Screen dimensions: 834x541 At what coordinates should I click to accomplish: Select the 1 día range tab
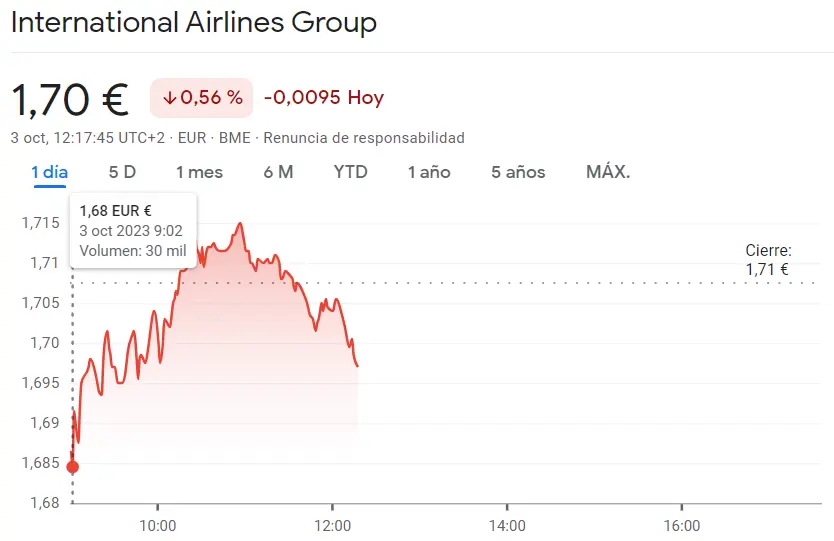[50, 172]
